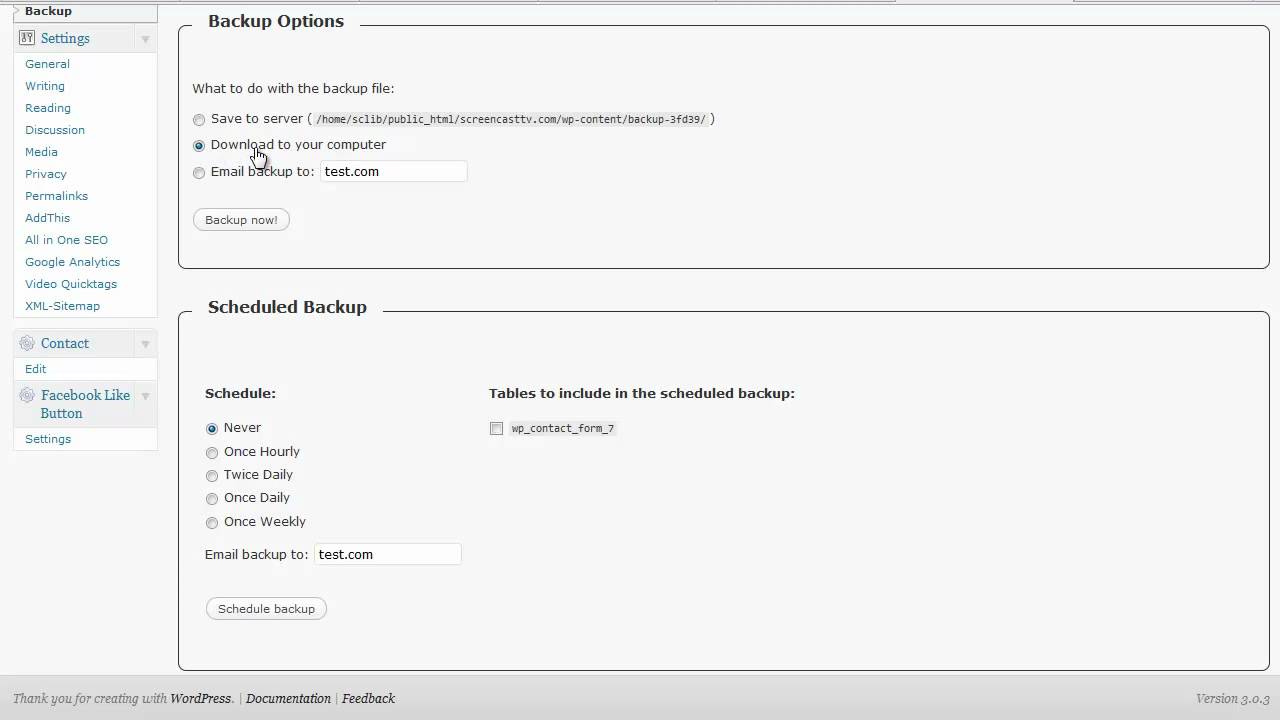Open the Contact section heading
This screenshot has height=720, width=1280.
tap(65, 343)
